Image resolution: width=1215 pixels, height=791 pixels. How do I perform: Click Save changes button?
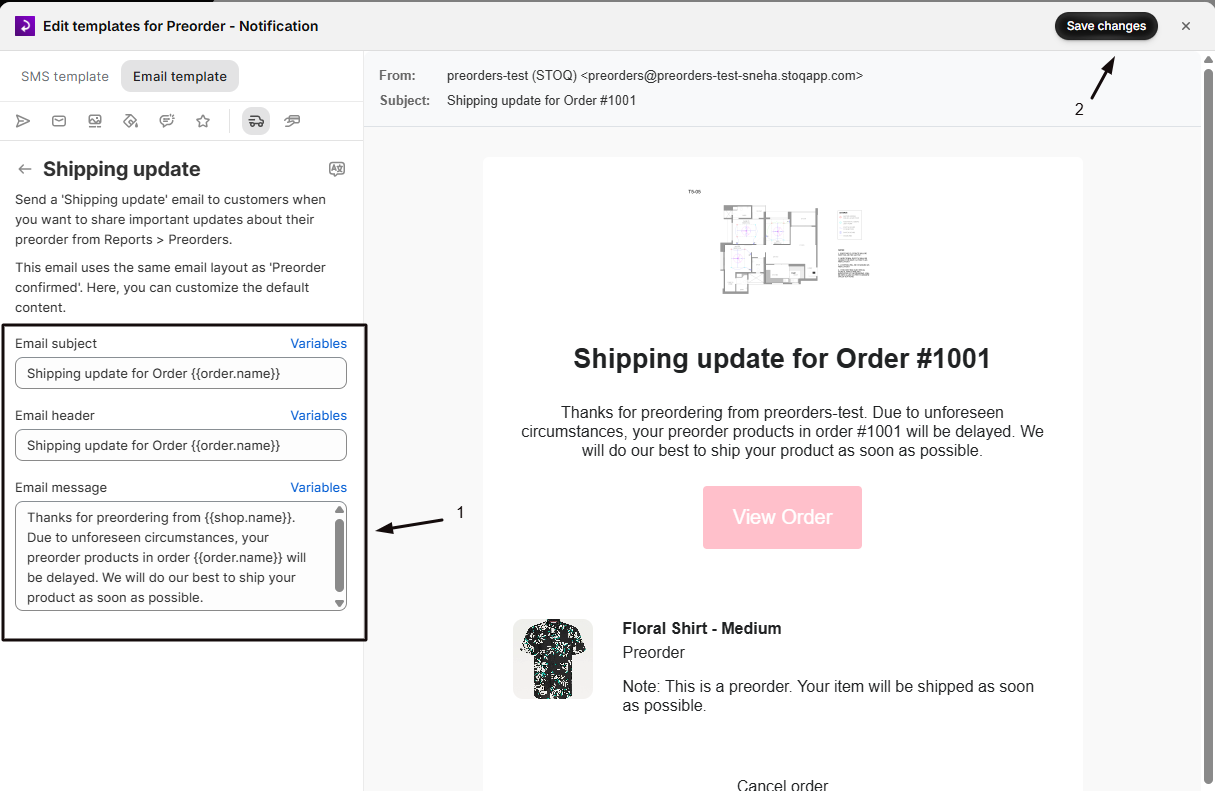pyautogui.click(x=1106, y=26)
